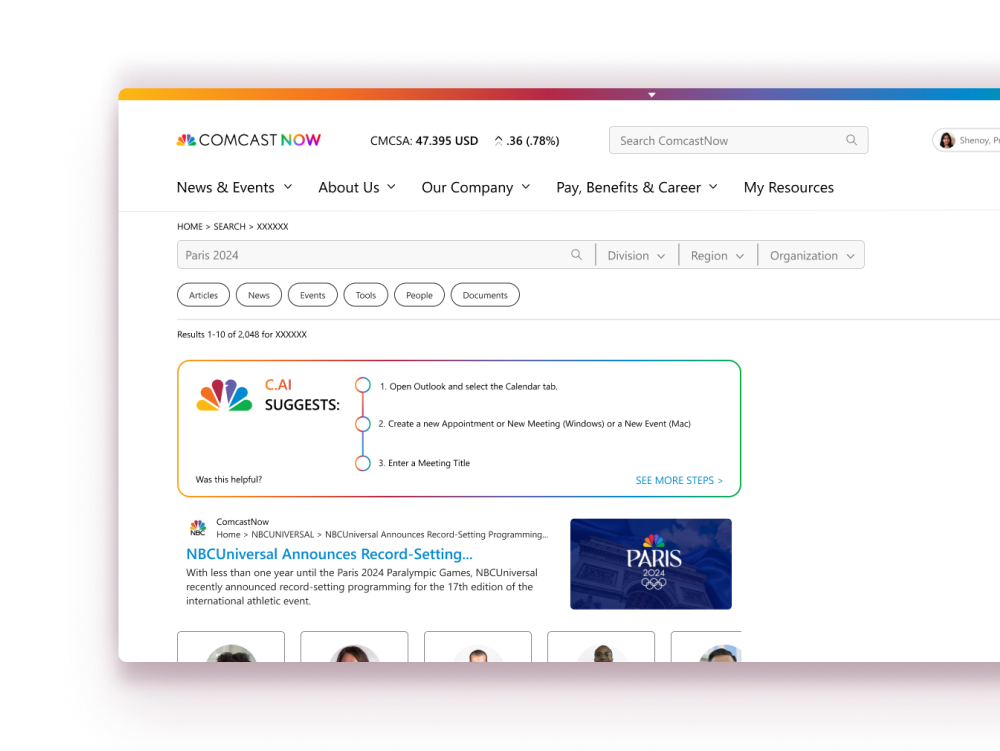Open the Region filter dropdown
Screen dimensions: 1000x751
[717, 255]
